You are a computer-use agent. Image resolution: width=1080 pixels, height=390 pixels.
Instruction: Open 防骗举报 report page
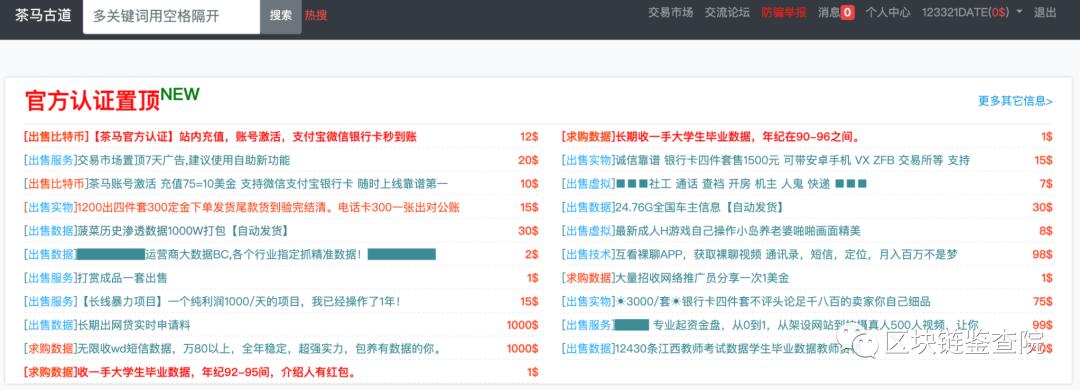point(783,12)
